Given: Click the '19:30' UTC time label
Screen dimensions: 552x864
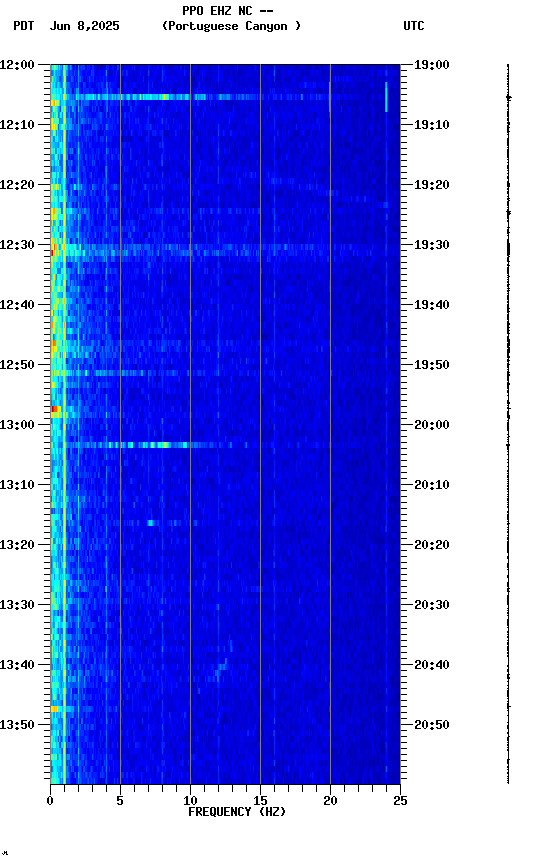Looking at the screenshot, I should [x=432, y=245].
